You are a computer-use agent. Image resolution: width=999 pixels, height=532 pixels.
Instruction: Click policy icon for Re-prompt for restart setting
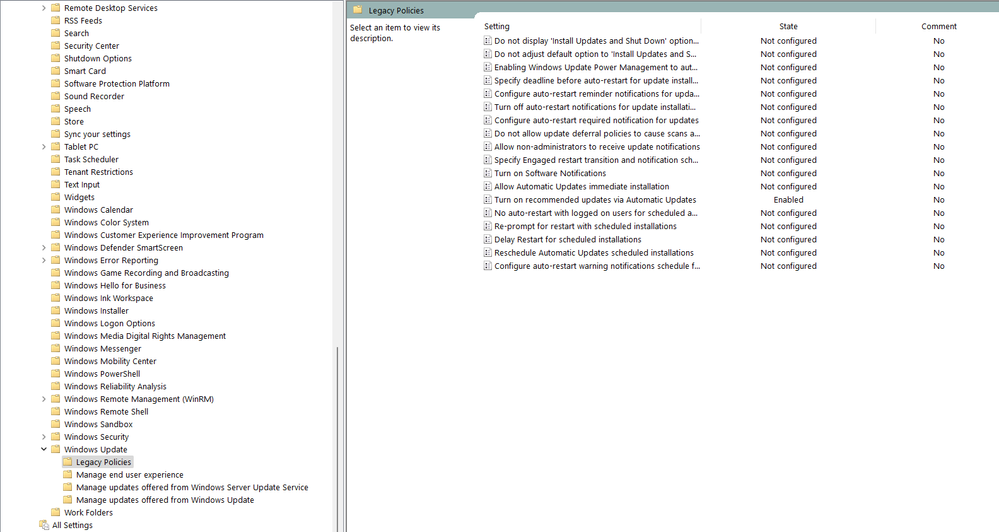pyautogui.click(x=487, y=226)
